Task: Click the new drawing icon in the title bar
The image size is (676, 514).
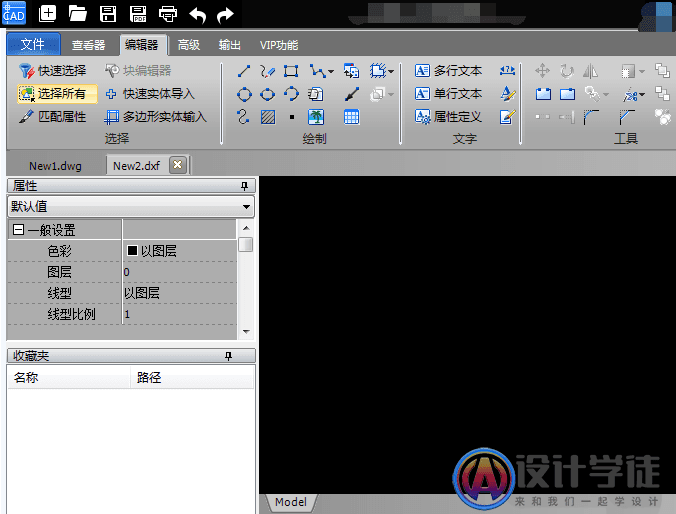Action: coord(47,14)
